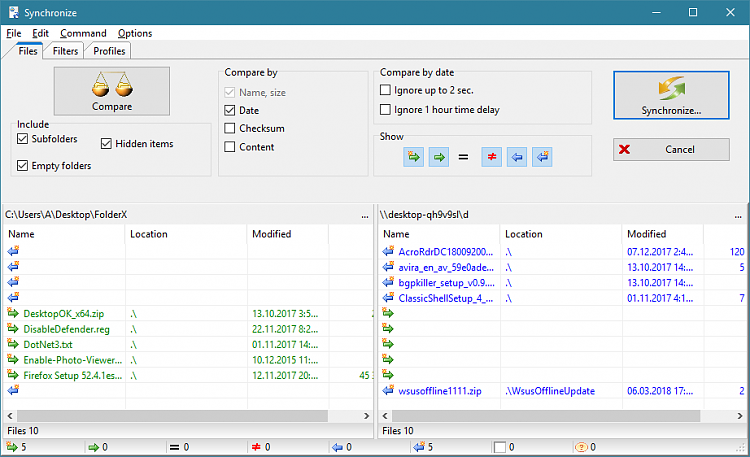The height and width of the screenshot is (457, 750).
Task: Toggle the equal files filter in Show
Action: tap(465, 156)
